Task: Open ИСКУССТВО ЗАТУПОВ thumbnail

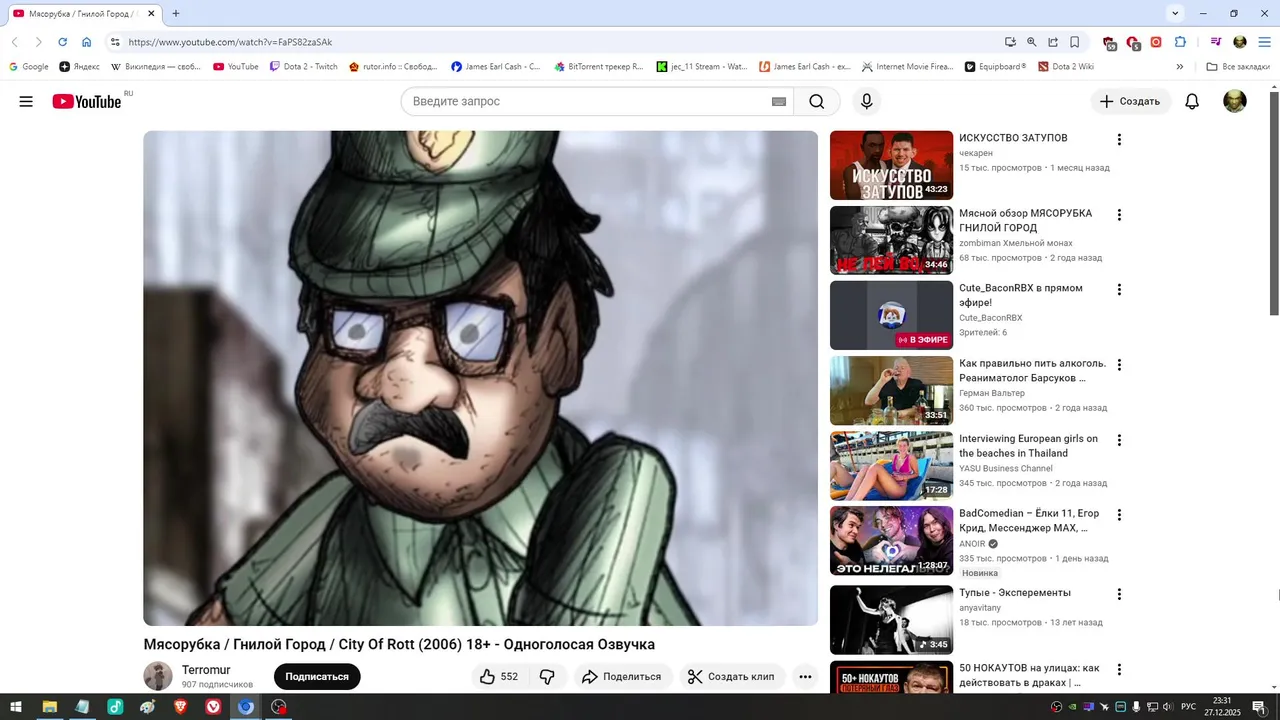Action: [891, 165]
